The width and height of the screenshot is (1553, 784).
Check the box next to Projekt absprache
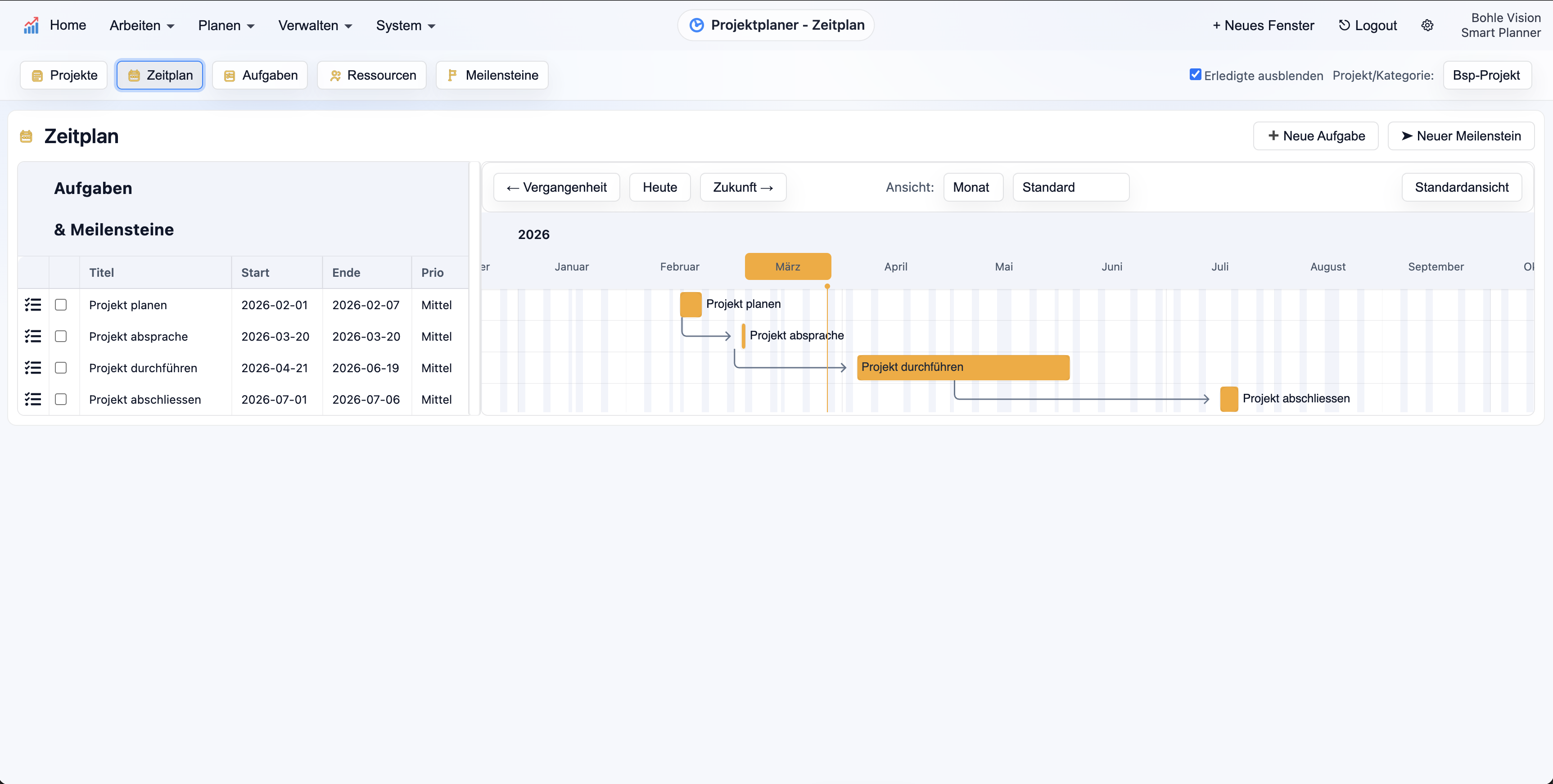point(61,336)
